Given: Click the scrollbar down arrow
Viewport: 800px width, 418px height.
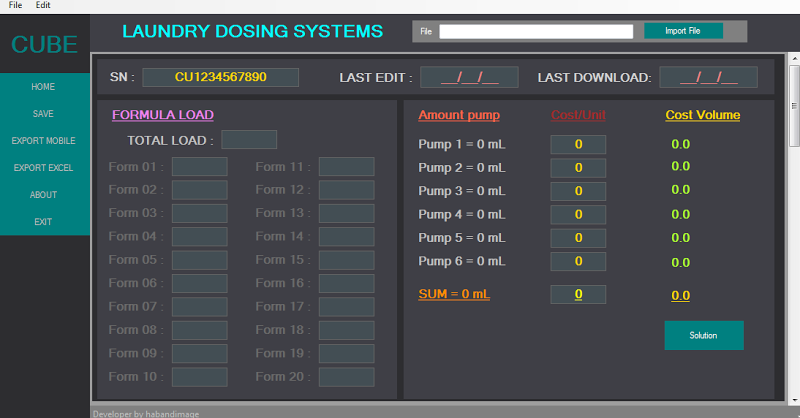Looking at the screenshot, I should point(794,401).
